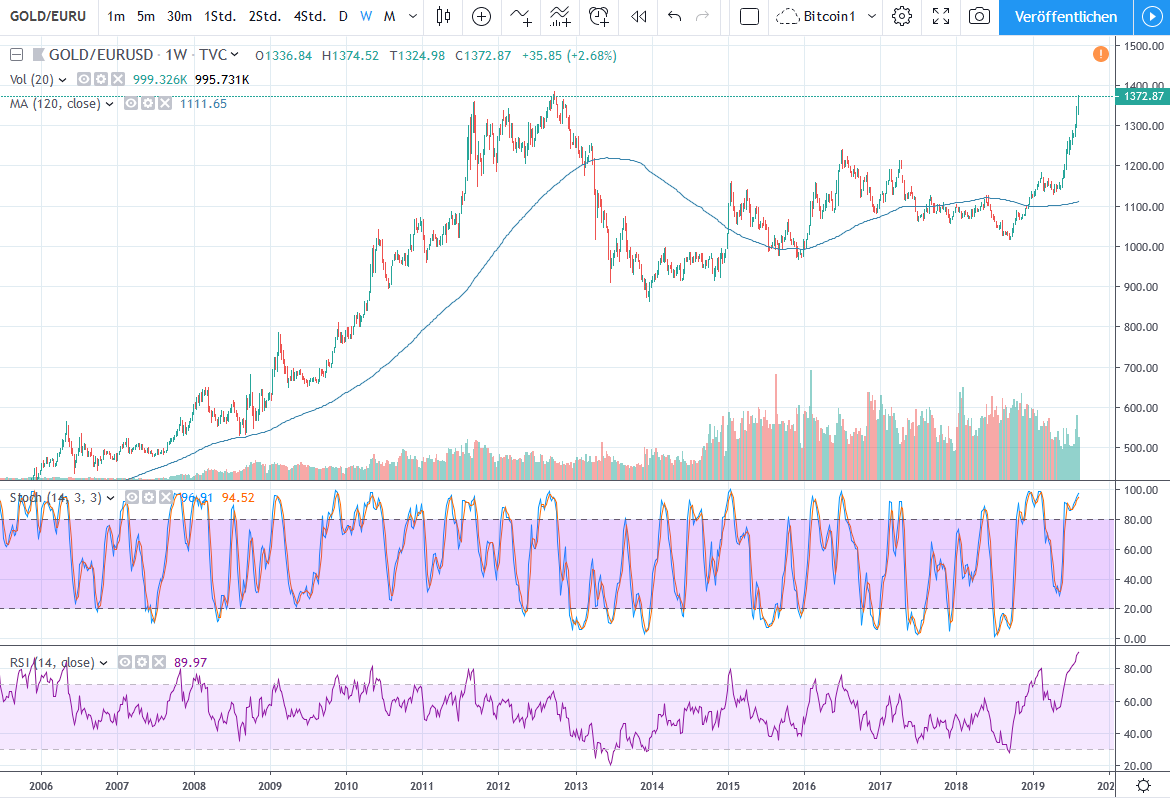This screenshot has width=1170, height=798.
Task: Redo the last chart action
Action: tap(702, 16)
